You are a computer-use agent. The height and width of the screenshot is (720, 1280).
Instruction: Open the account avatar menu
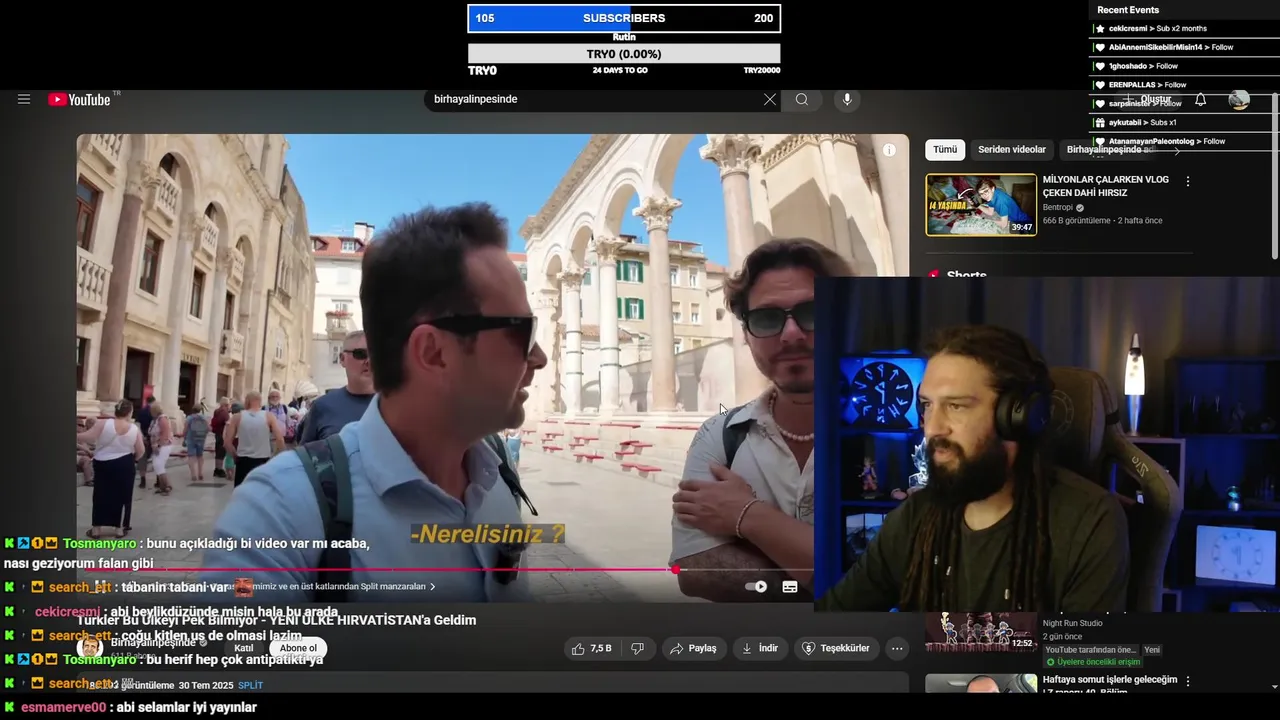pos(1239,99)
